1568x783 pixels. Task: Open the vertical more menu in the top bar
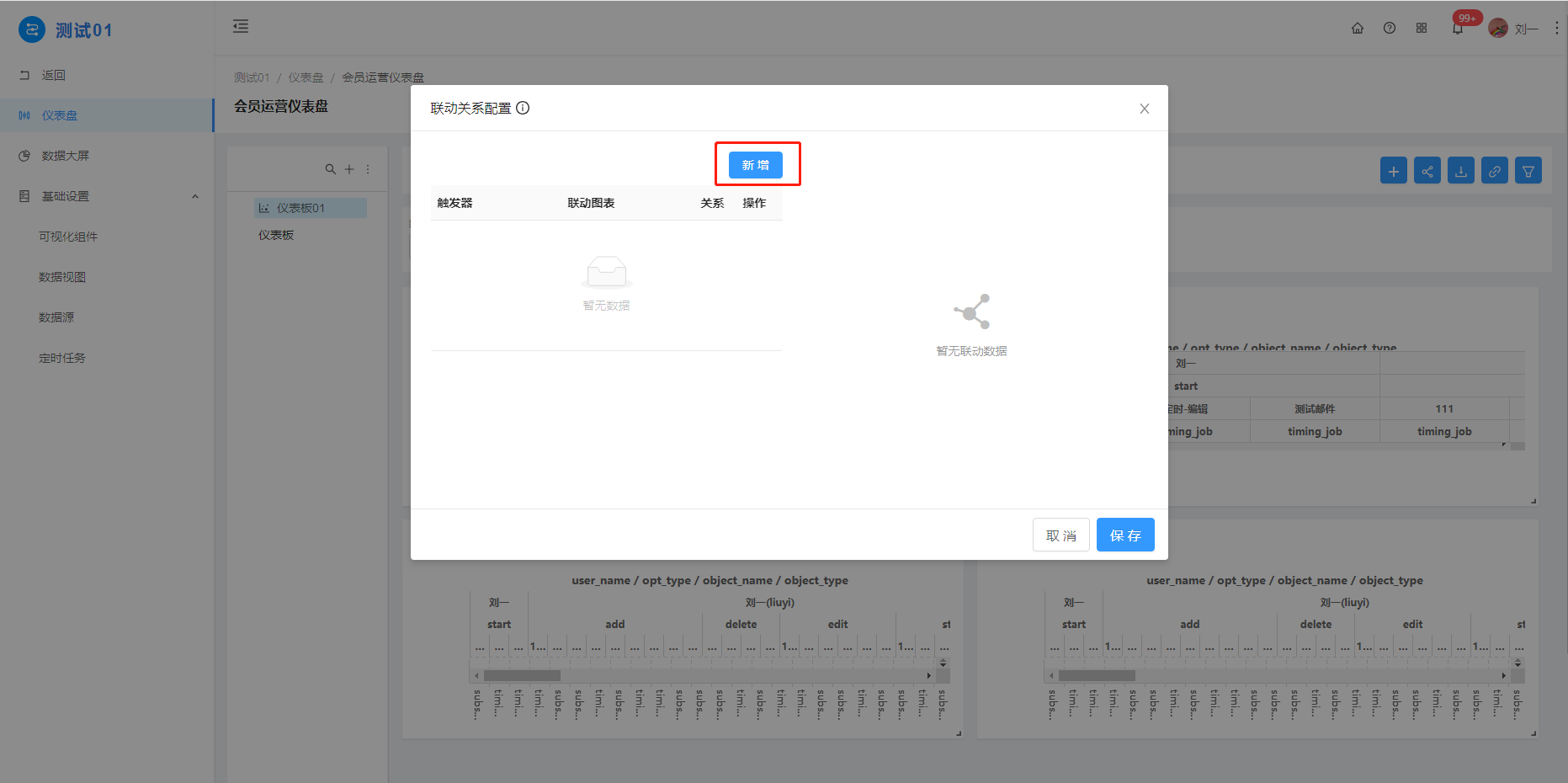pyautogui.click(x=1557, y=28)
